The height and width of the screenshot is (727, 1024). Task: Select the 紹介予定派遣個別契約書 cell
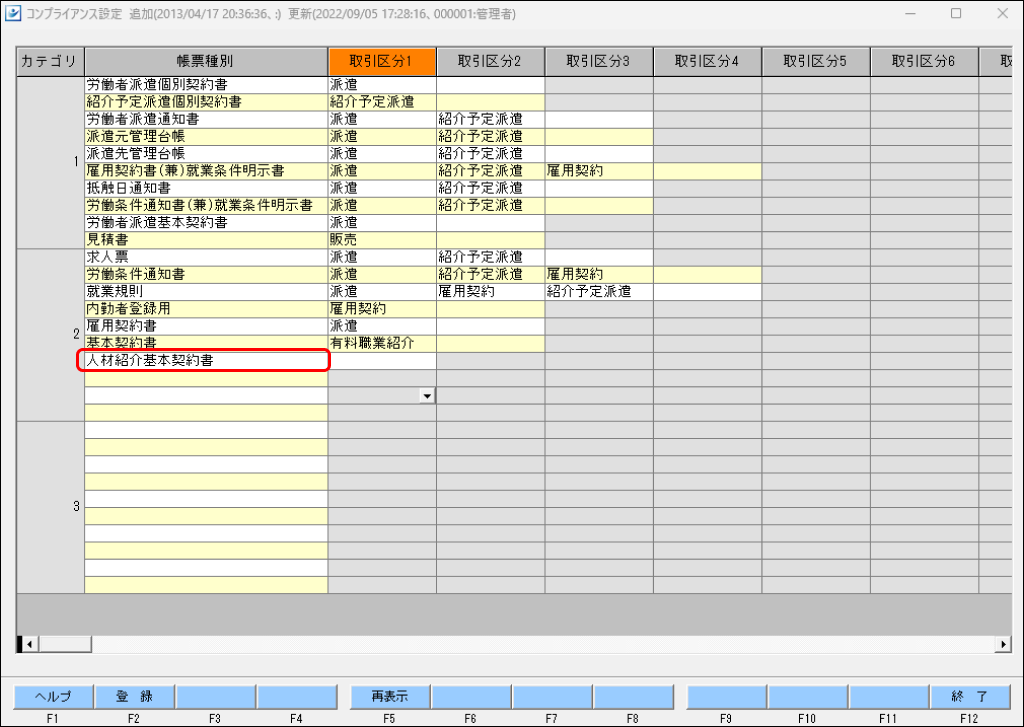click(x=206, y=102)
